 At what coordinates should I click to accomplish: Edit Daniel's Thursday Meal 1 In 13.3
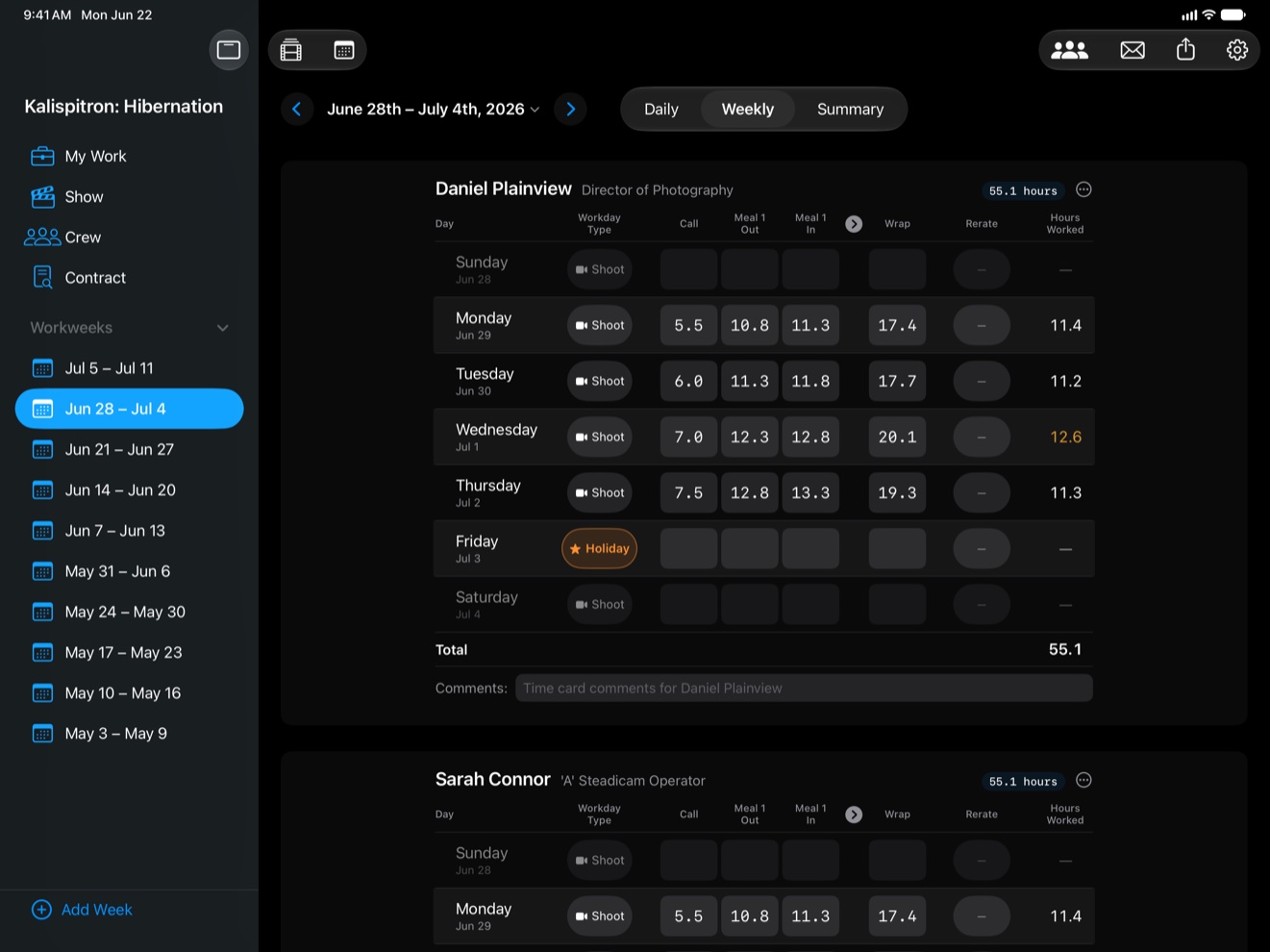click(810, 492)
